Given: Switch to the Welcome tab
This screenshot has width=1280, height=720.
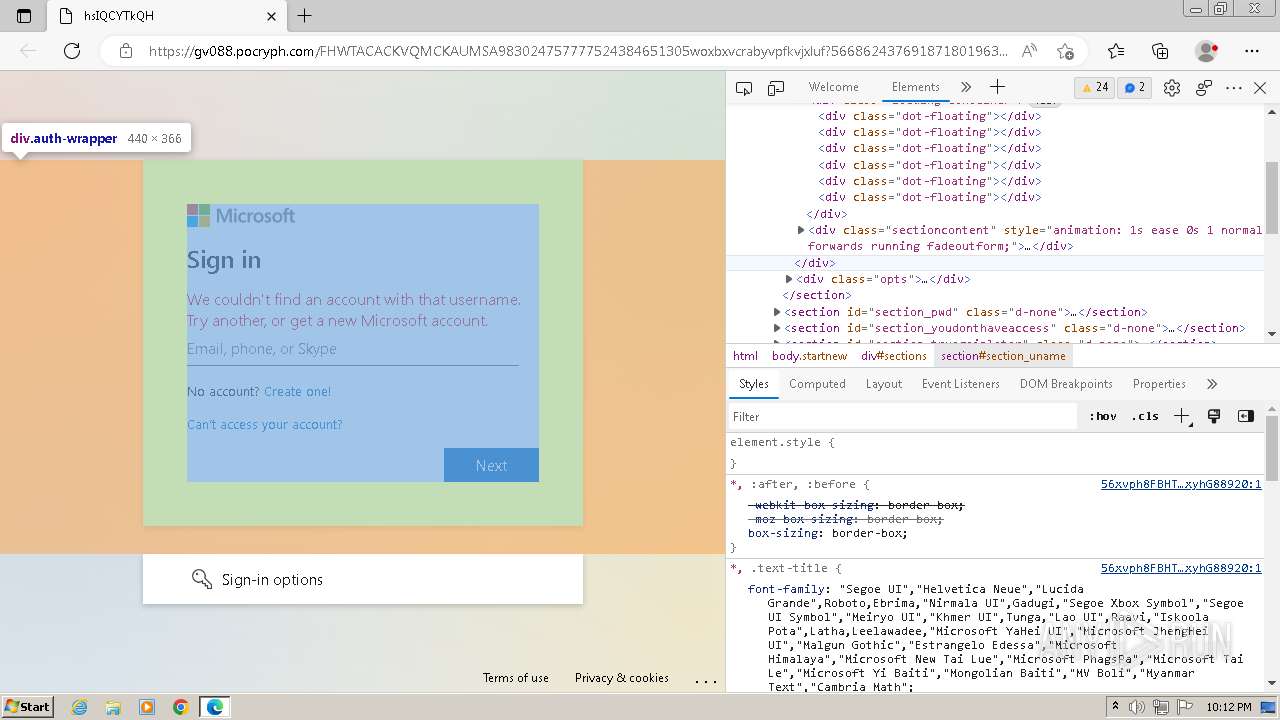Looking at the screenshot, I should pos(833,87).
